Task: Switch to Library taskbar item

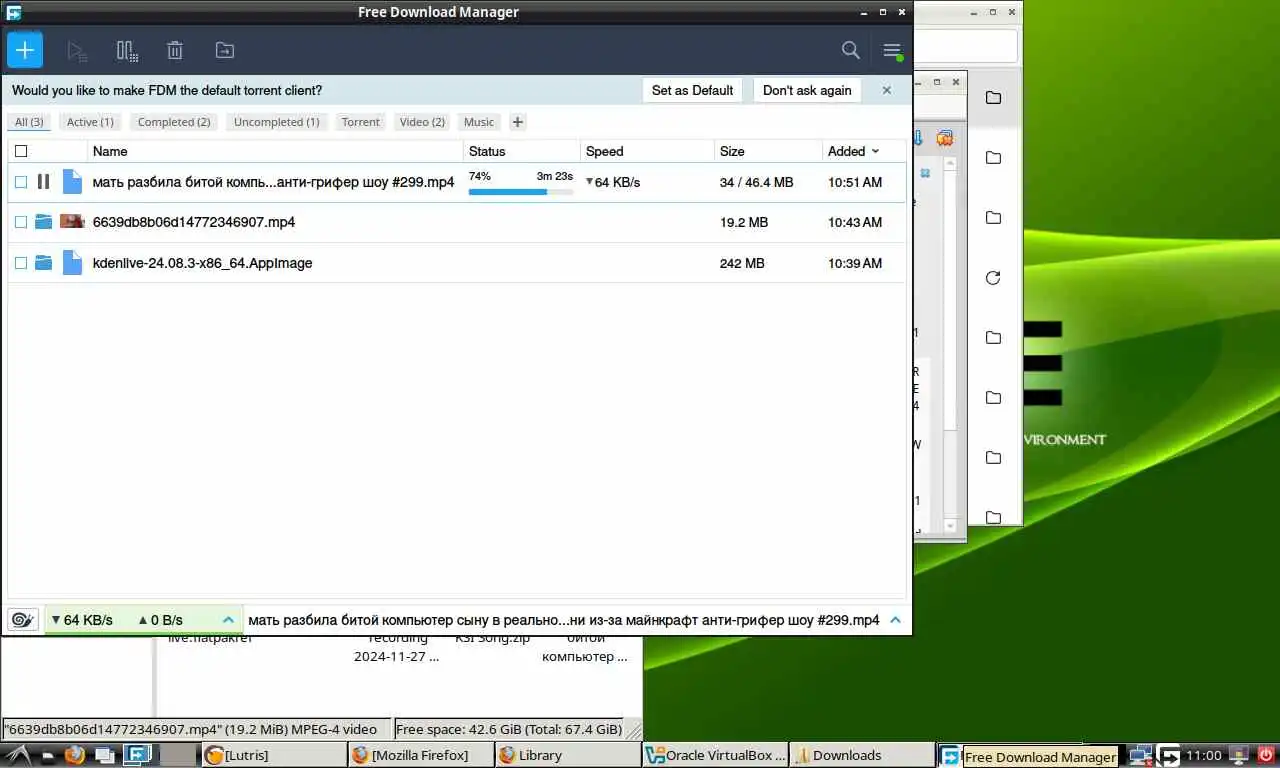Action: coord(568,755)
